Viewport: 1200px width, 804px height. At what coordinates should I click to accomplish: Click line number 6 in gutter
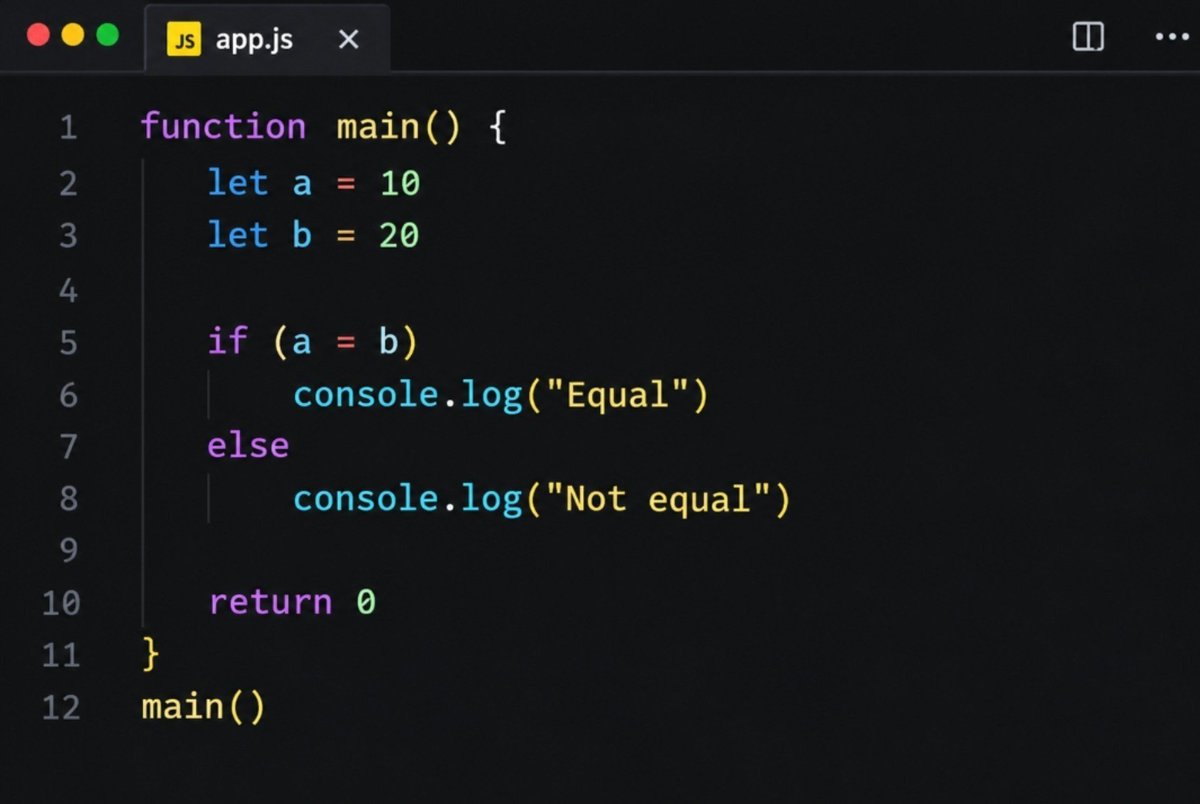pos(68,396)
